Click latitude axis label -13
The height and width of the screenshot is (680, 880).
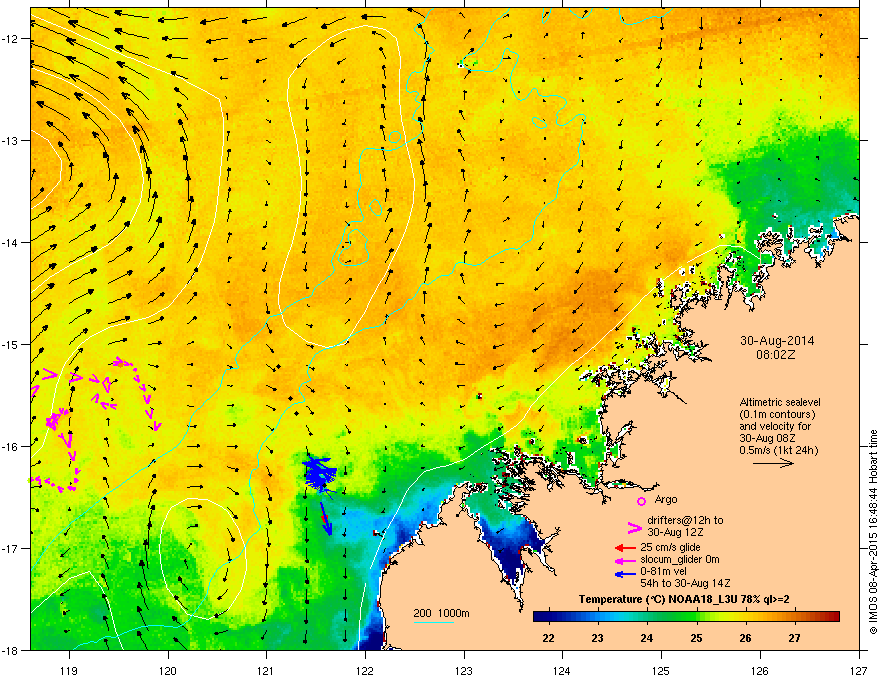(x=10, y=141)
